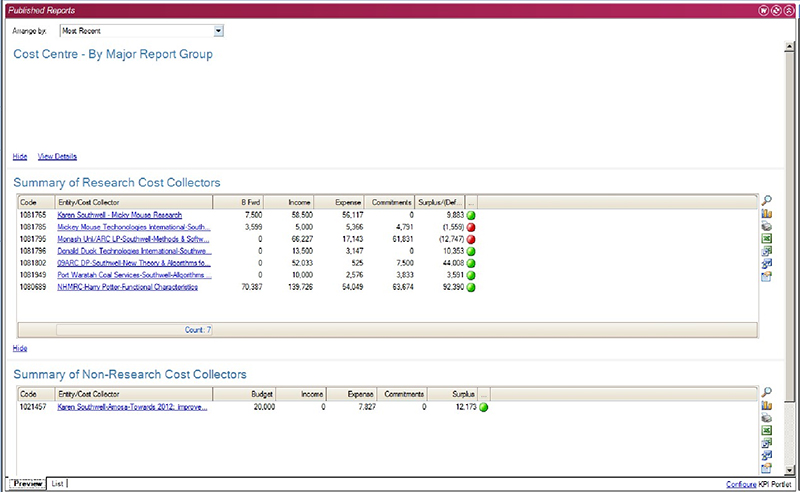The image size is (800, 492).
Task: Click the View Details link
Action: coord(57,156)
